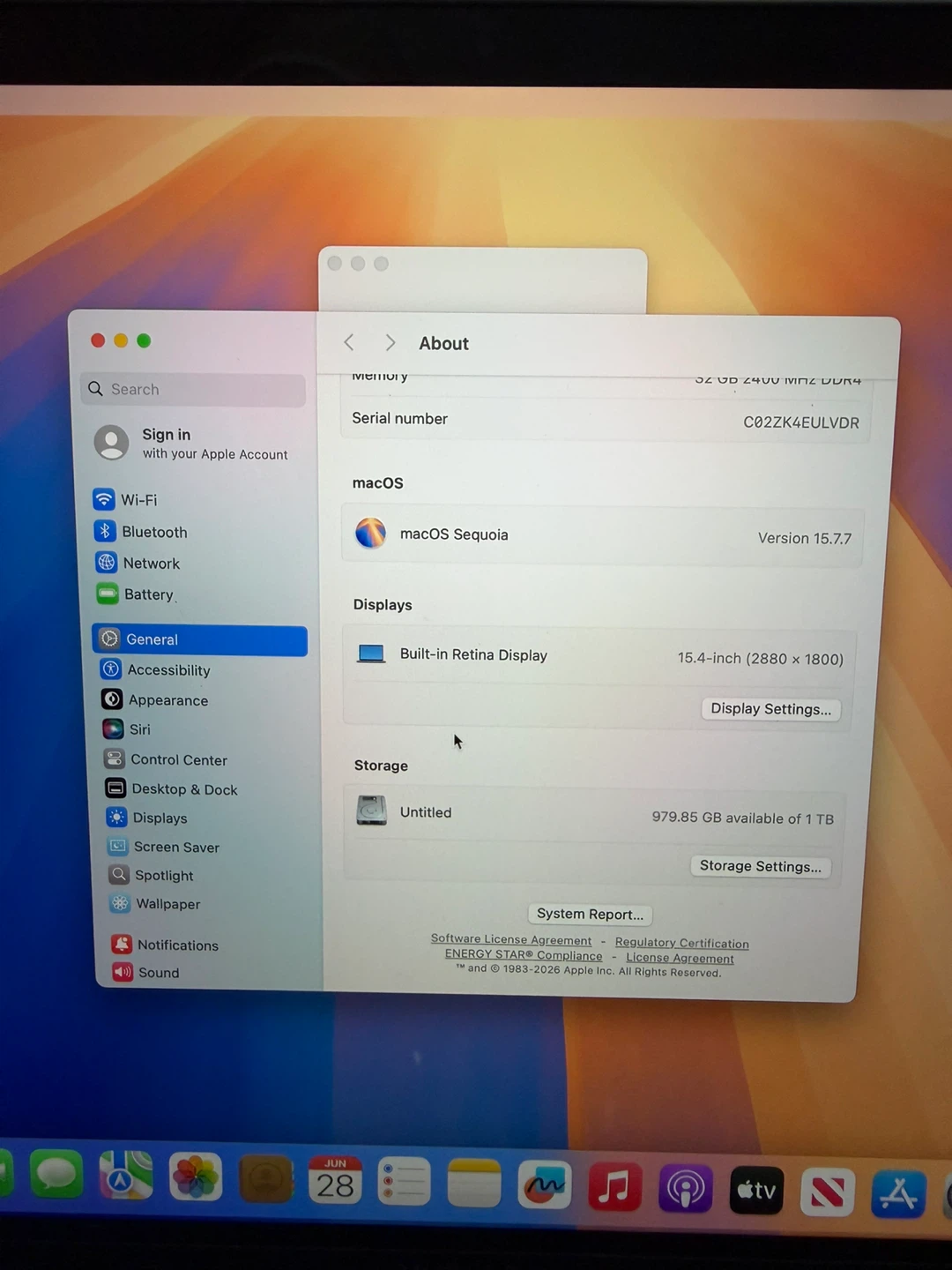Click the Version 15.7.7 text
This screenshot has width=952, height=1270.
[x=804, y=538]
